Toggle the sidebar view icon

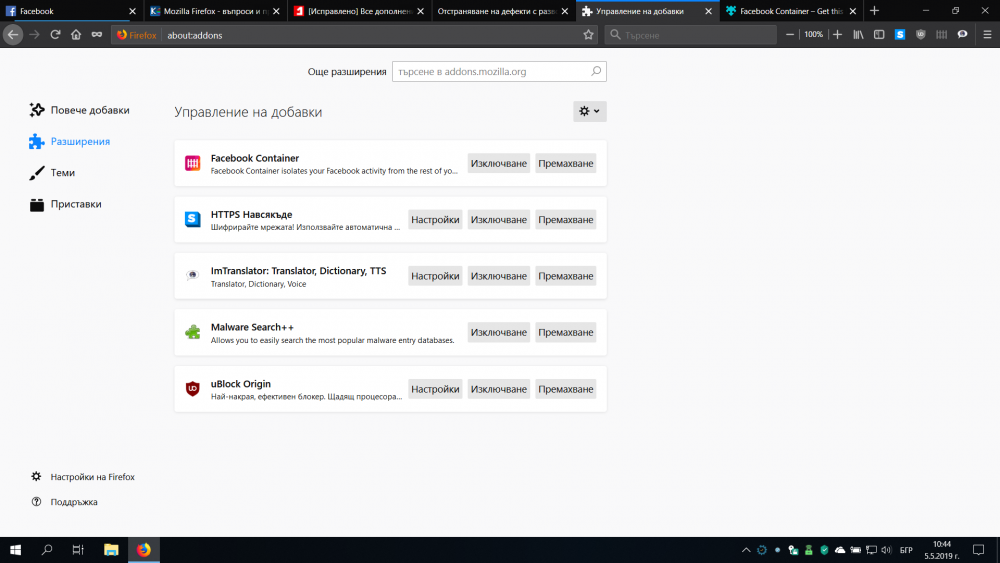pyautogui.click(x=879, y=35)
